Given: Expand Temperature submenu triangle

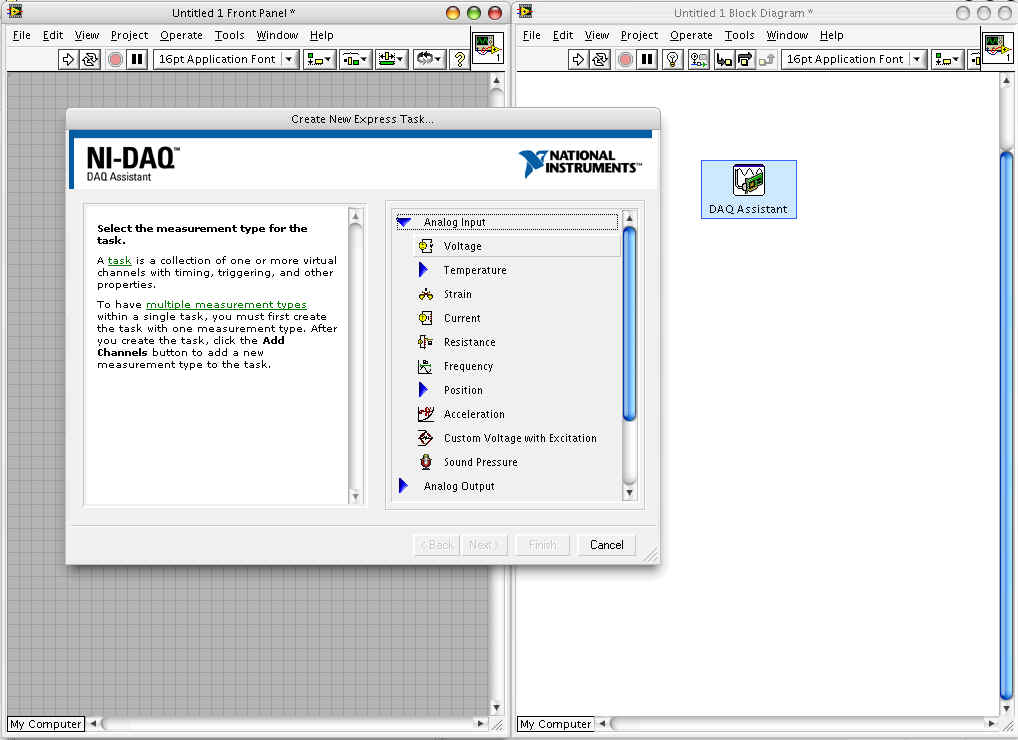Looking at the screenshot, I should click(x=423, y=269).
